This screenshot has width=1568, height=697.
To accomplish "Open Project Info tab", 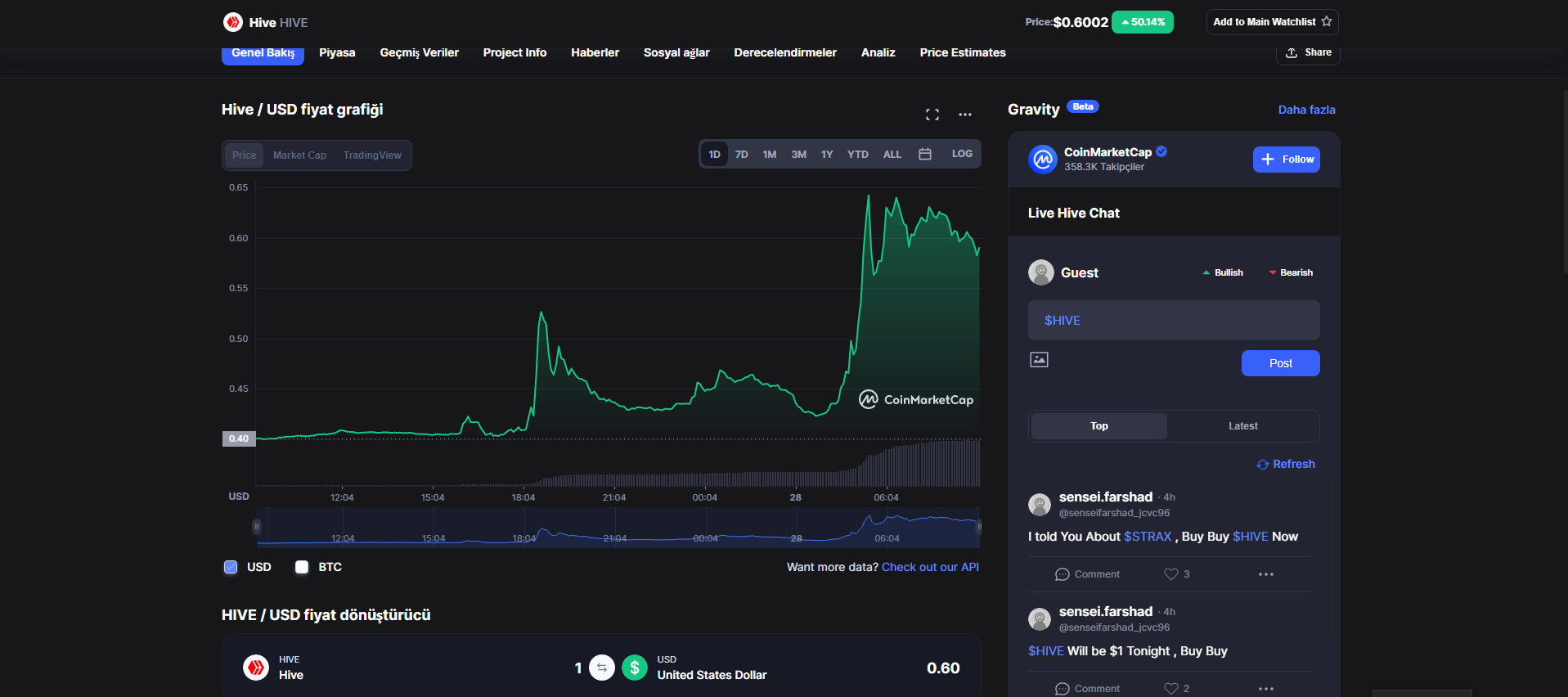I will (x=514, y=52).
